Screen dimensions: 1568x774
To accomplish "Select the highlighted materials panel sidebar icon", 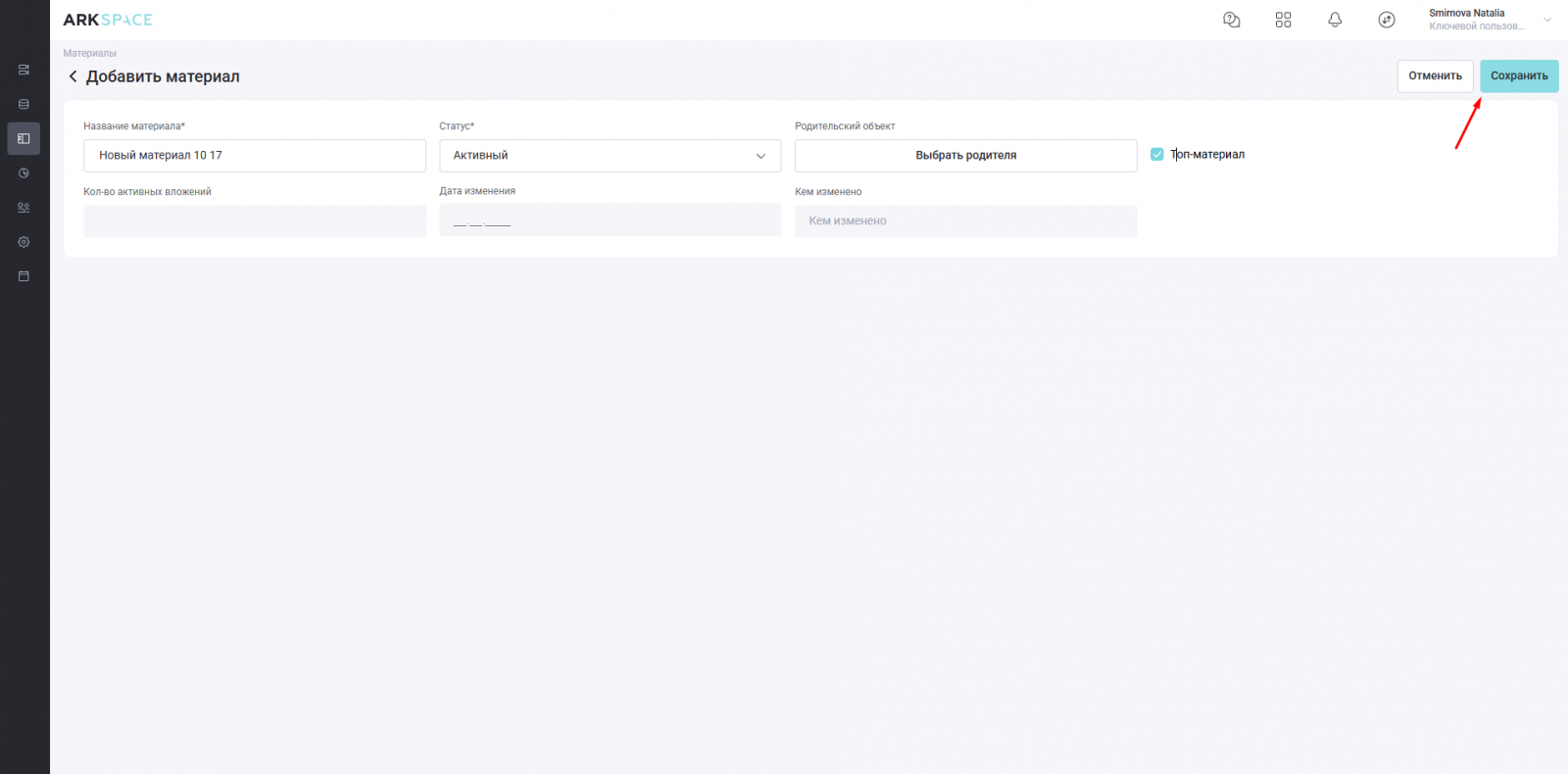I will tap(24, 138).
